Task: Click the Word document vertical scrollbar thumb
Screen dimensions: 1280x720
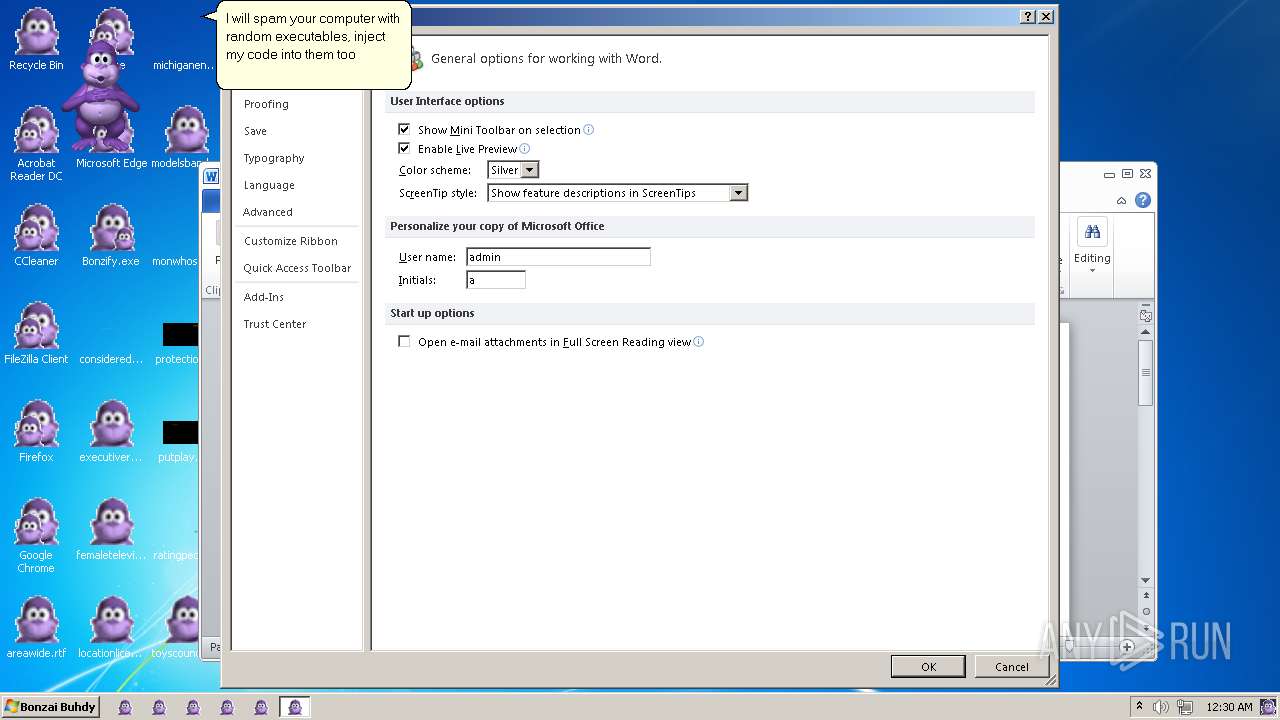Action: click(x=1146, y=373)
